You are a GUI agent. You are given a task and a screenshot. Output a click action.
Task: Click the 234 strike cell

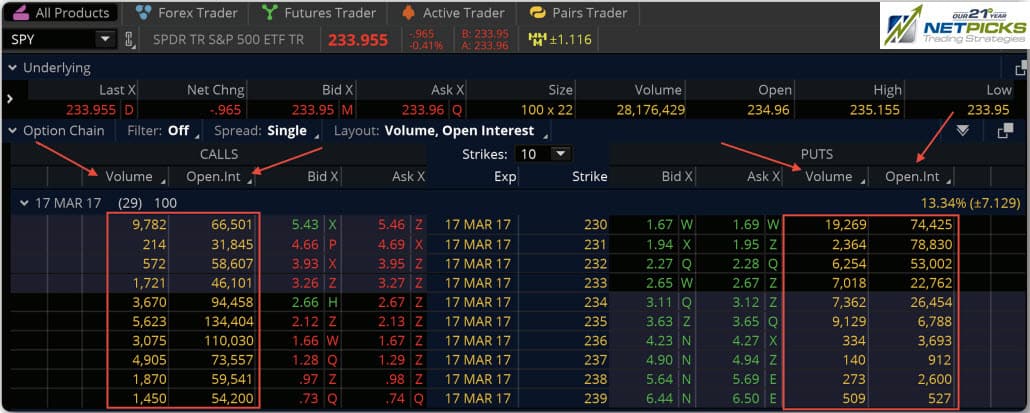click(x=596, y=302)
